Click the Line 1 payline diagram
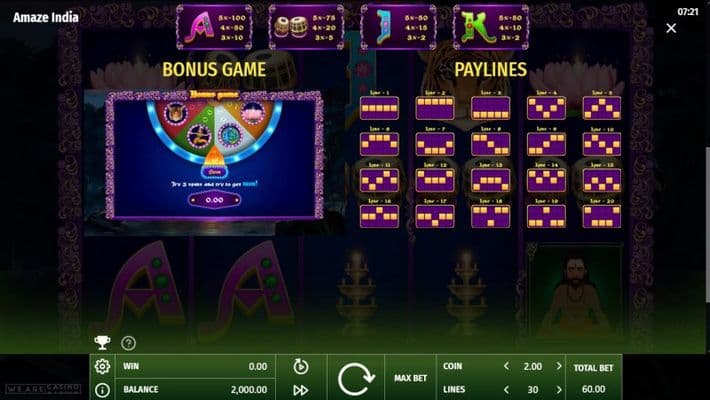The width and height of the screenshot is (710, 400). 379,108
